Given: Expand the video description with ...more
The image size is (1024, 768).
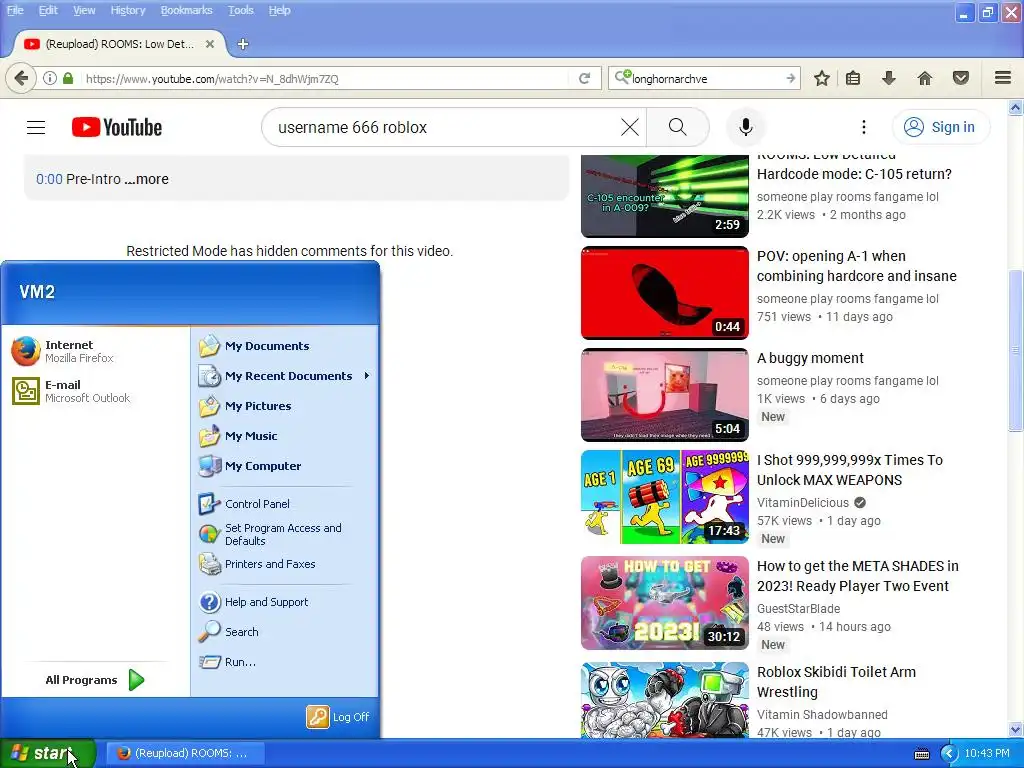Looking at the screenshot, I should (x=146, y=179).
